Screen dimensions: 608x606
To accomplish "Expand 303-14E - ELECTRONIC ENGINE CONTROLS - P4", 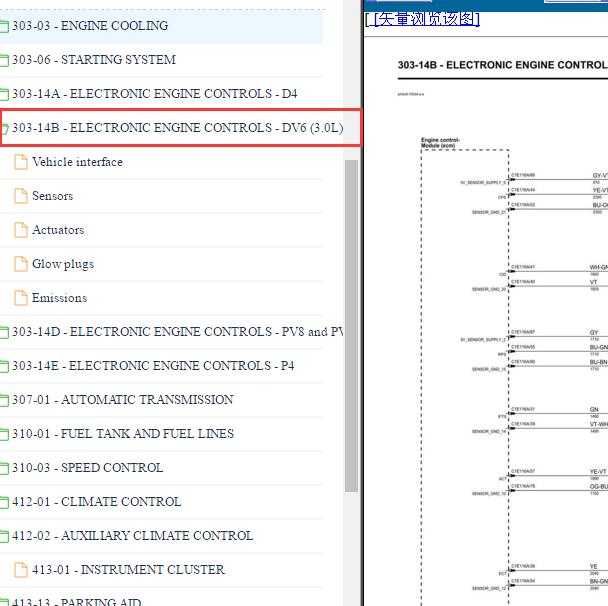I will click(x=153, y=366).
